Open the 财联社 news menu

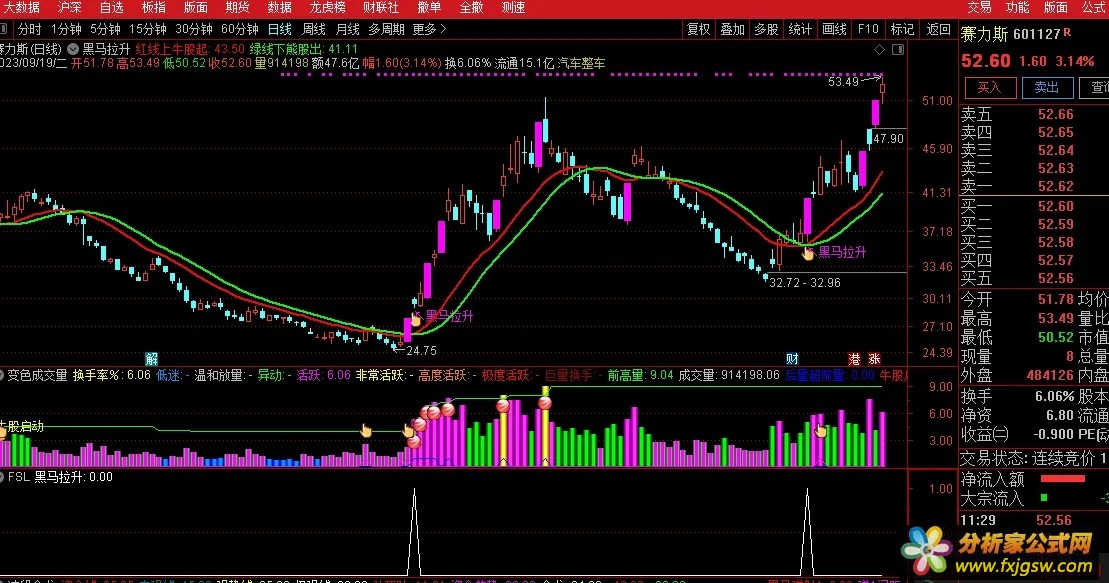[x=381, y=8]
